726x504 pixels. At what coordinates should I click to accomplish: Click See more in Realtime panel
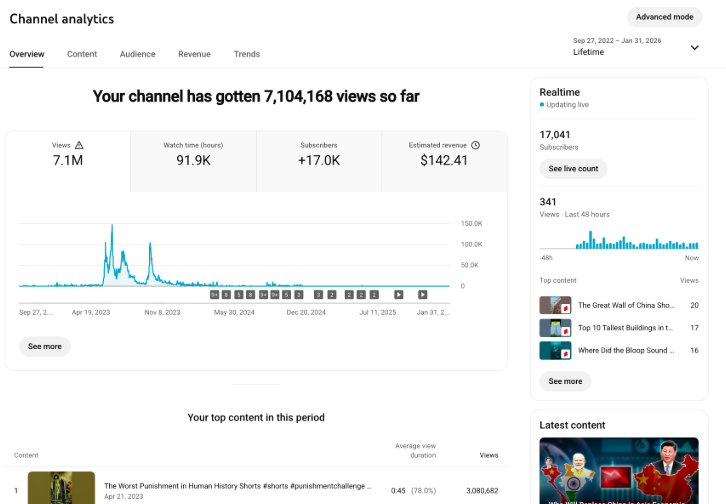click(565, 381)
